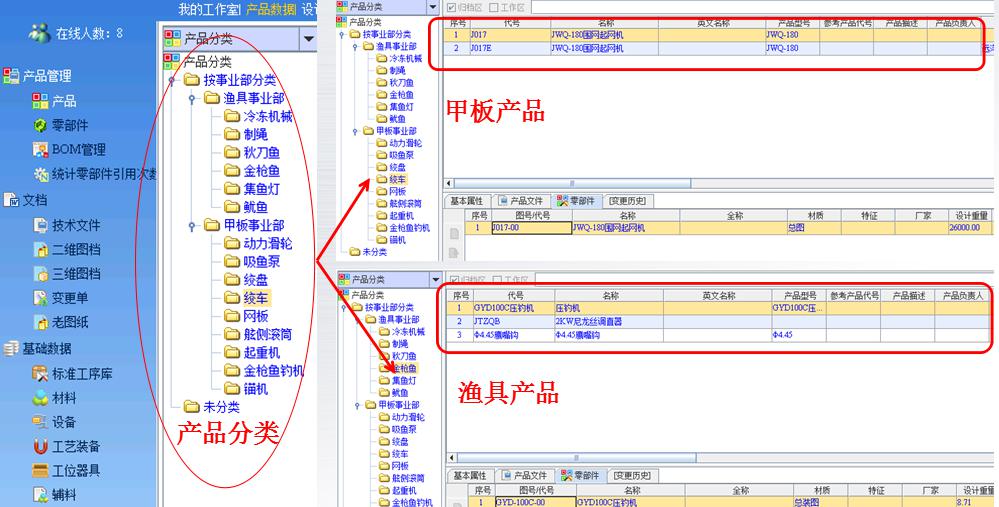Click the JTZQB code cell
This screenshot has width=999, height=507.
pos(513,322)
